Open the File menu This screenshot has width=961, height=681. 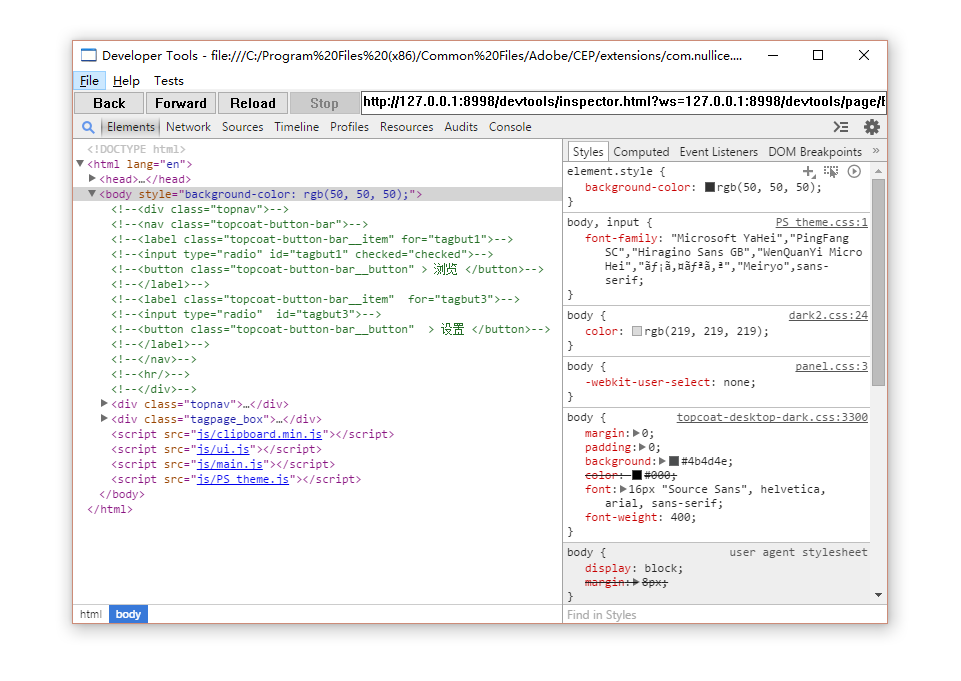click(89, 80)
